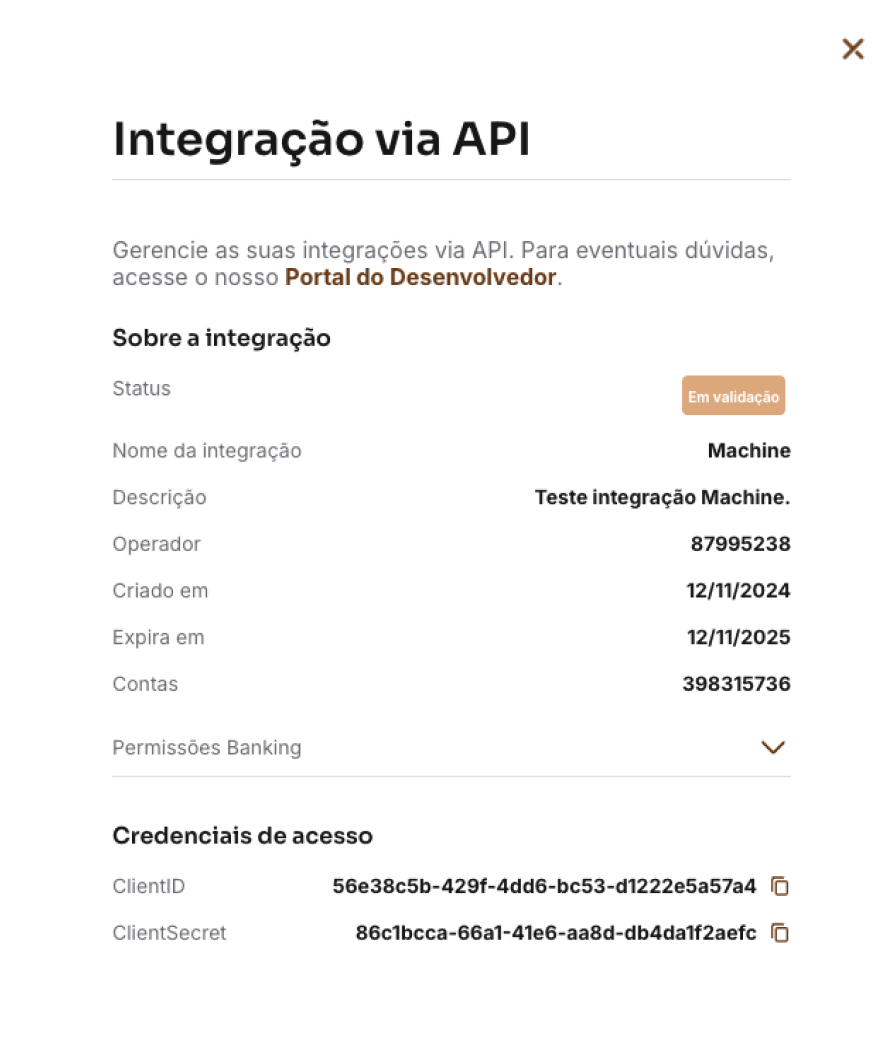Click the Permissões Banking row label

point(206,748)
